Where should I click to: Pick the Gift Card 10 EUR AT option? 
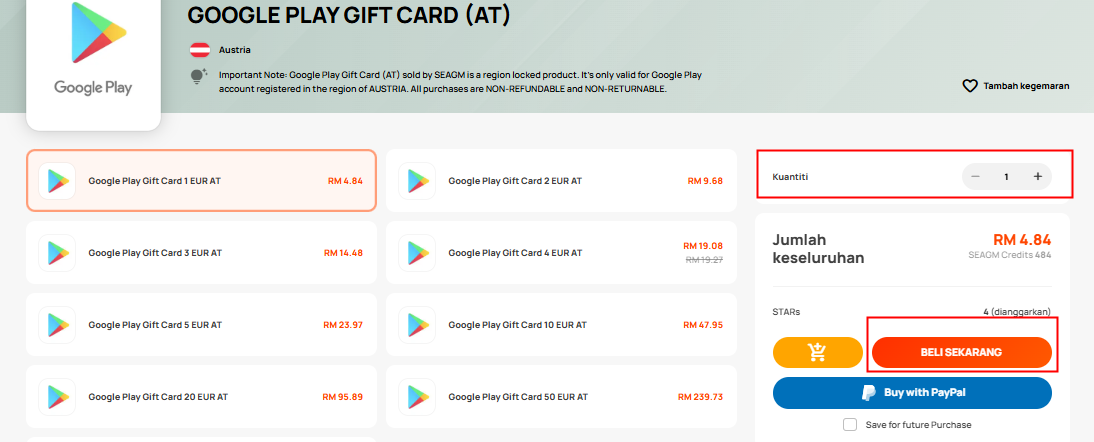(x=561, y=325)
